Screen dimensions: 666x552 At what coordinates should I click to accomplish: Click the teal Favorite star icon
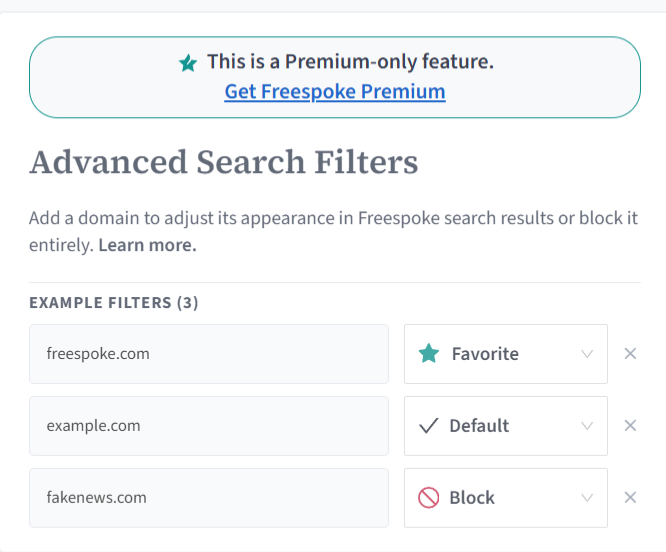pos(429,354)
